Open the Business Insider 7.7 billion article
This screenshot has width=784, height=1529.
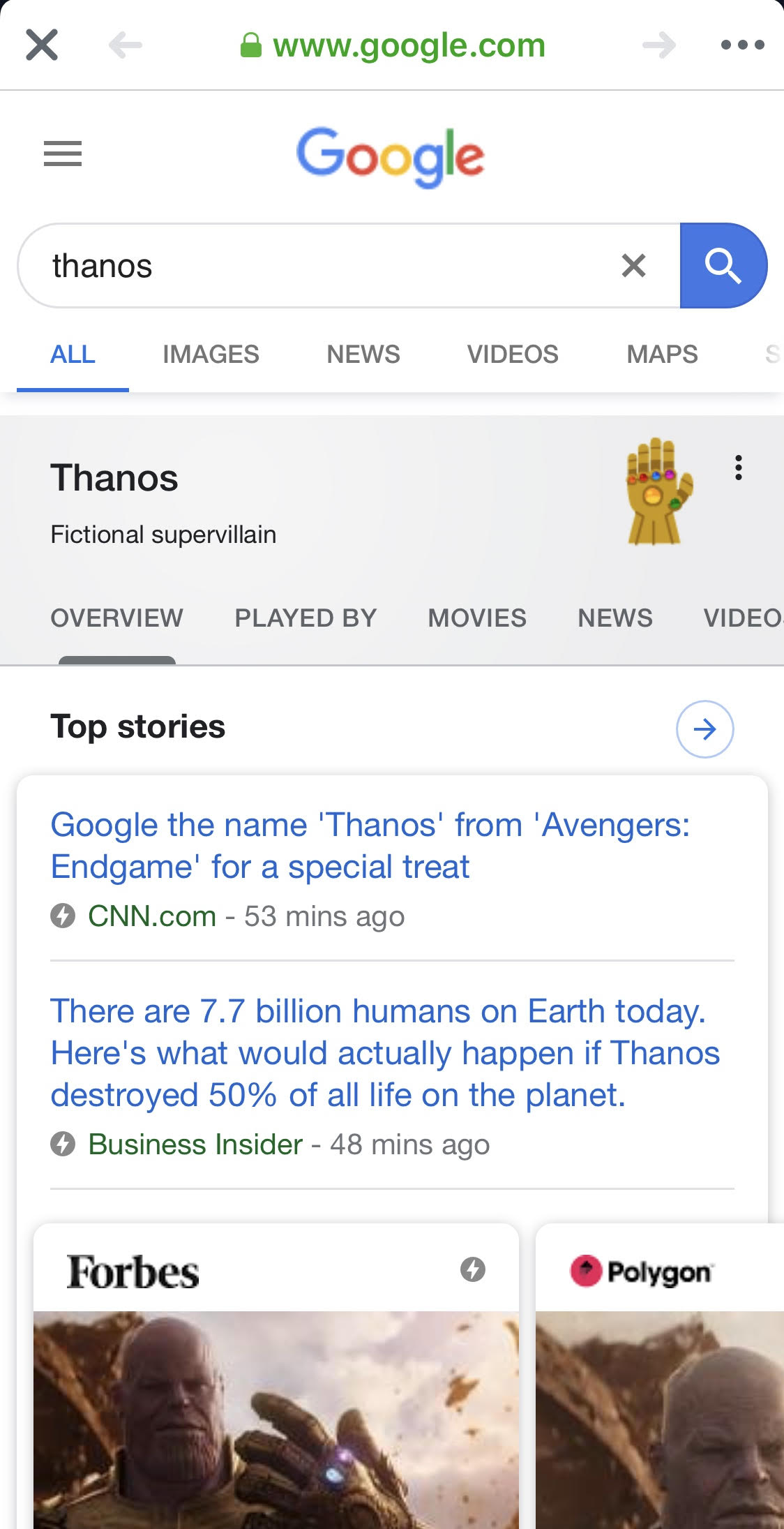click(x=384, y=1053)
